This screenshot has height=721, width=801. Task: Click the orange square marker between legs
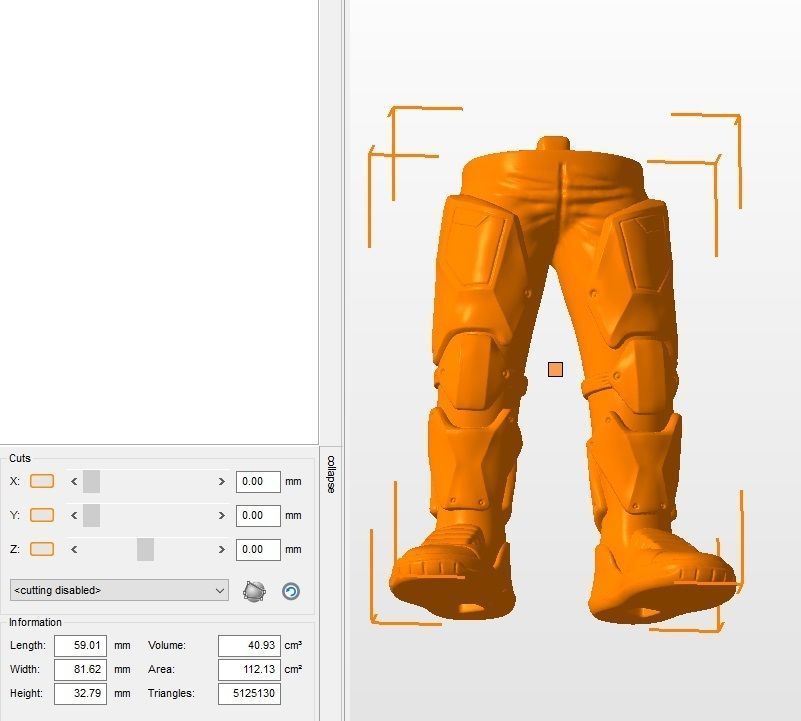click(555, 369)
